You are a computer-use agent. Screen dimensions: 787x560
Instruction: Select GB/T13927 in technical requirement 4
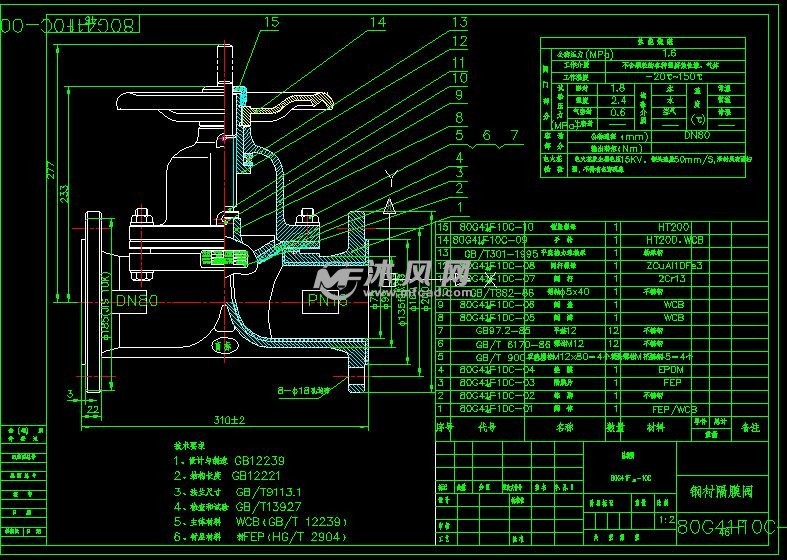tap(269, 507)
